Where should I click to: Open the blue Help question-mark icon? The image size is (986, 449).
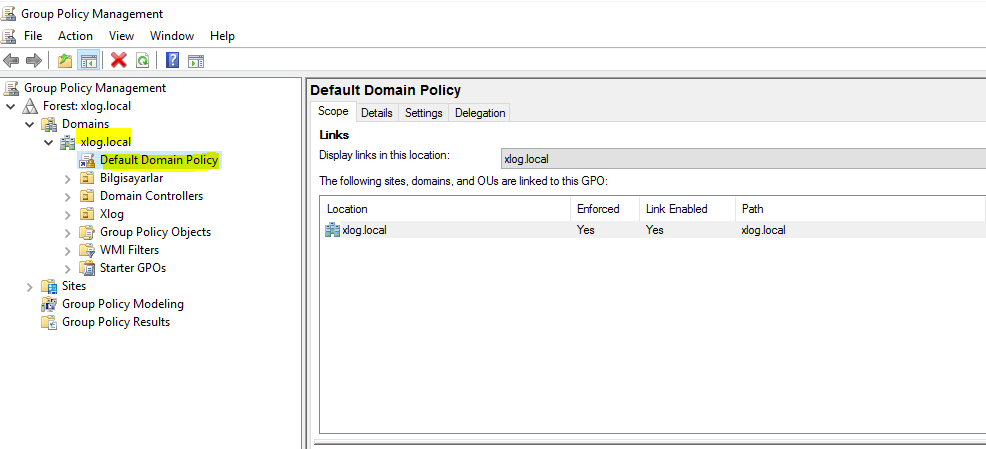tap(172, 60)
